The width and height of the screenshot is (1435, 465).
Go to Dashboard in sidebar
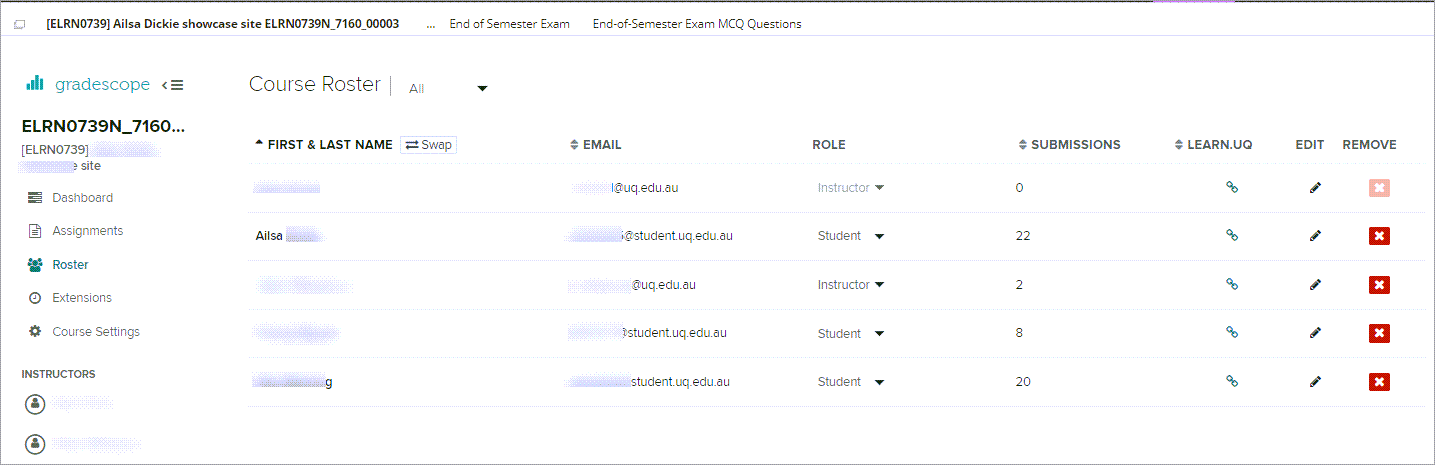[82, 198]
